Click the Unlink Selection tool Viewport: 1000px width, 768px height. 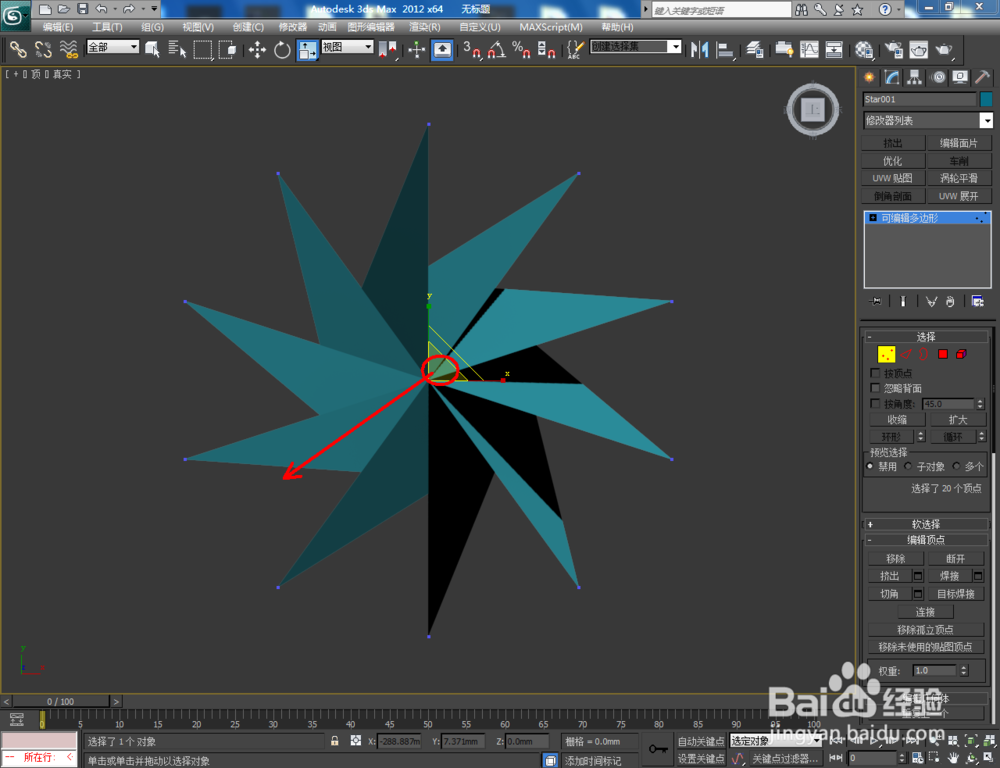click(43, 49)
